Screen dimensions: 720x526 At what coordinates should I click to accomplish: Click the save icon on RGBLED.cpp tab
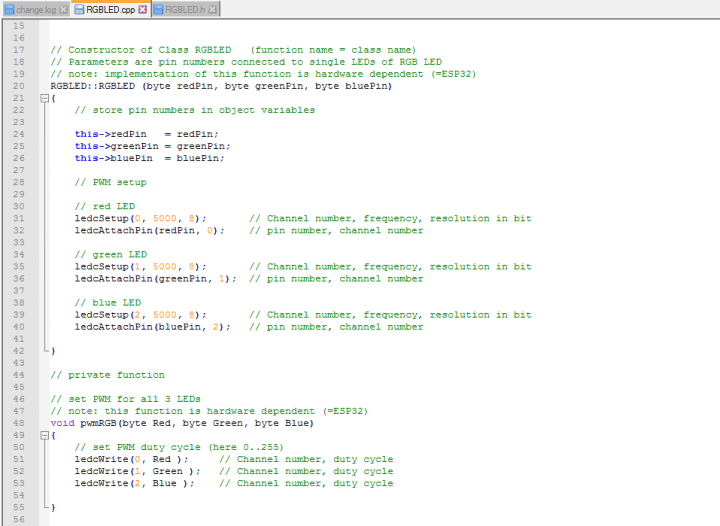click(x=79, y=10)
